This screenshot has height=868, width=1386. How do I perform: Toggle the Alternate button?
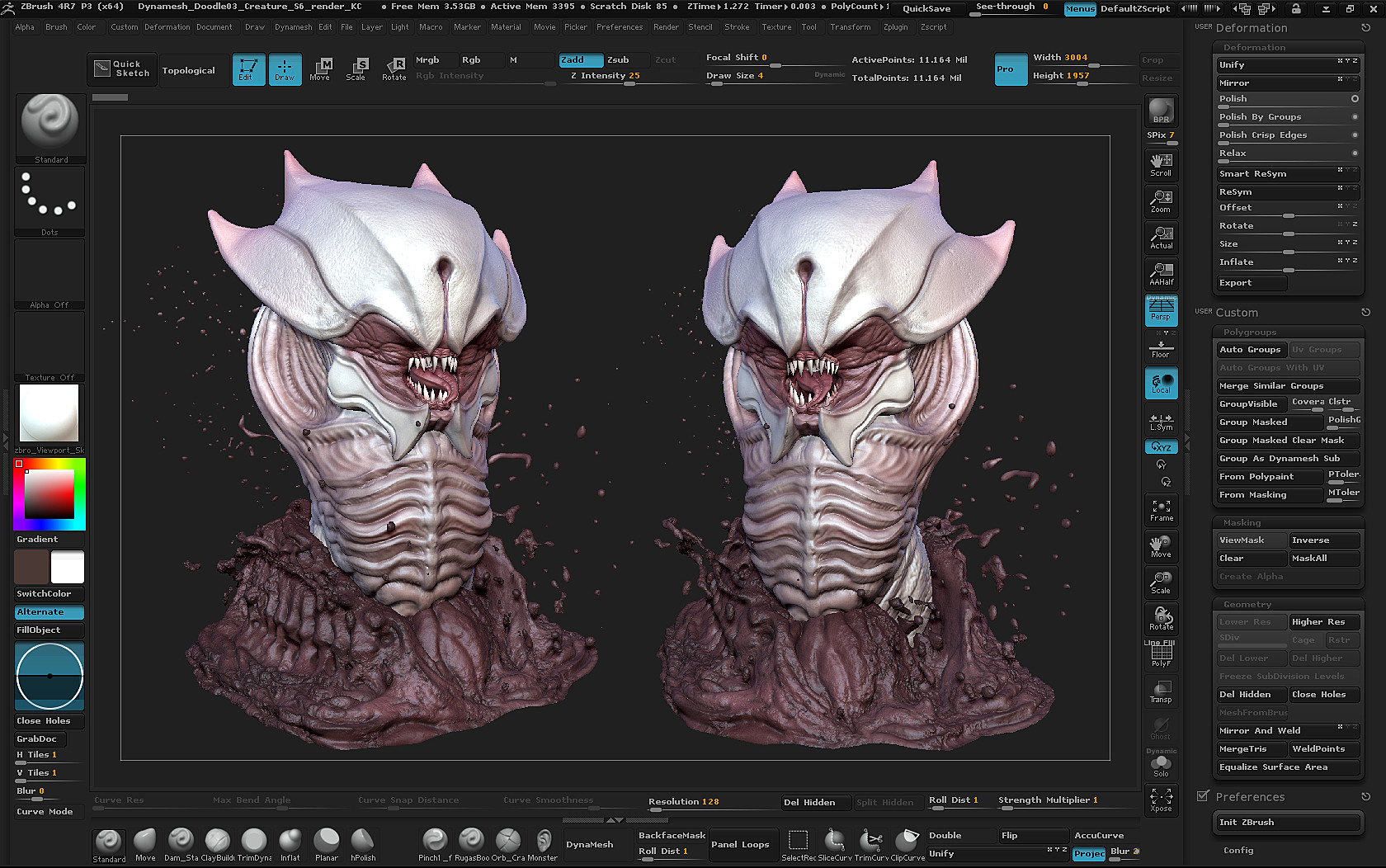click(49, 612)
